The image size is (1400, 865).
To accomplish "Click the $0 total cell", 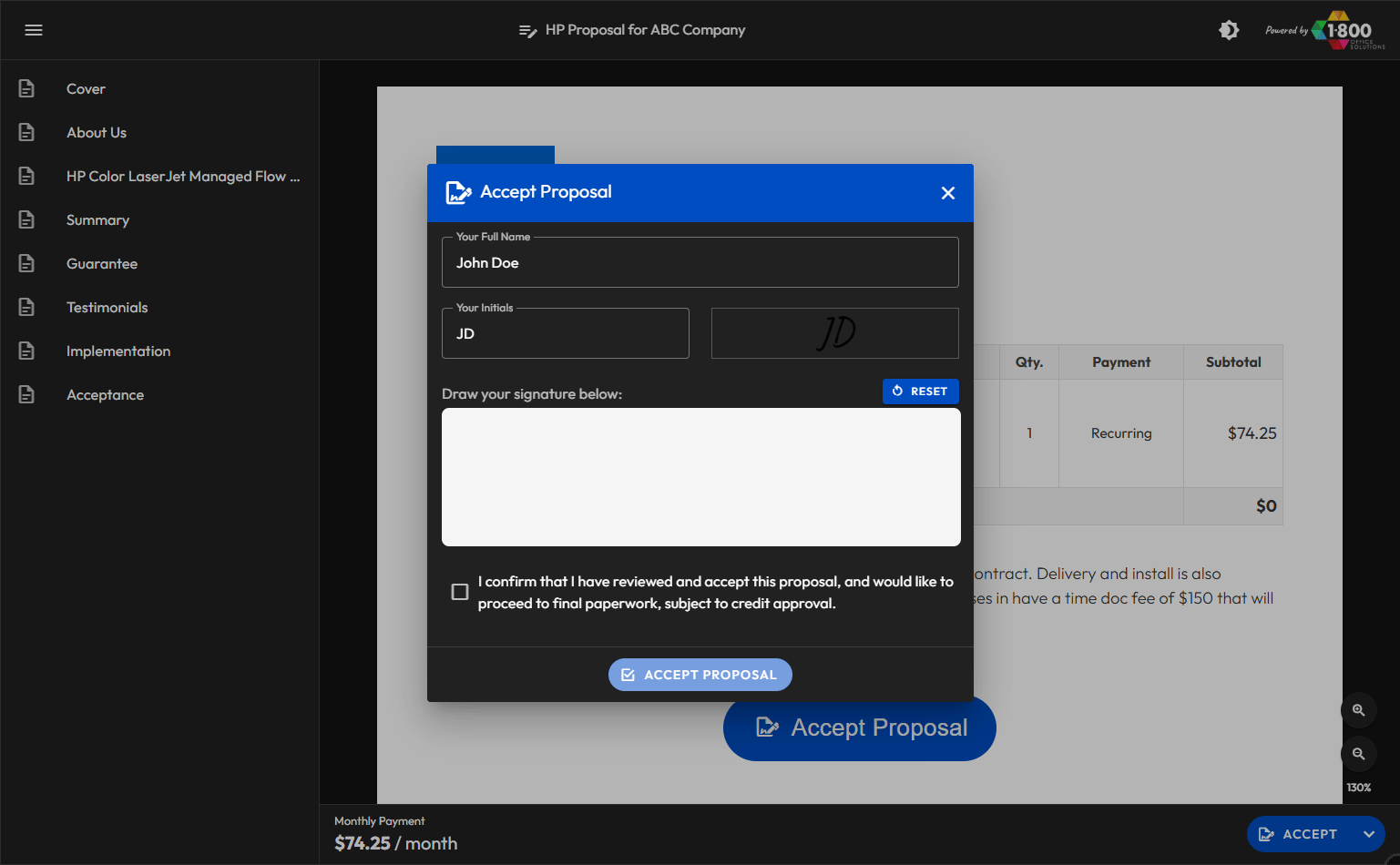I will pyautogui.click(x=1233, y=506).
